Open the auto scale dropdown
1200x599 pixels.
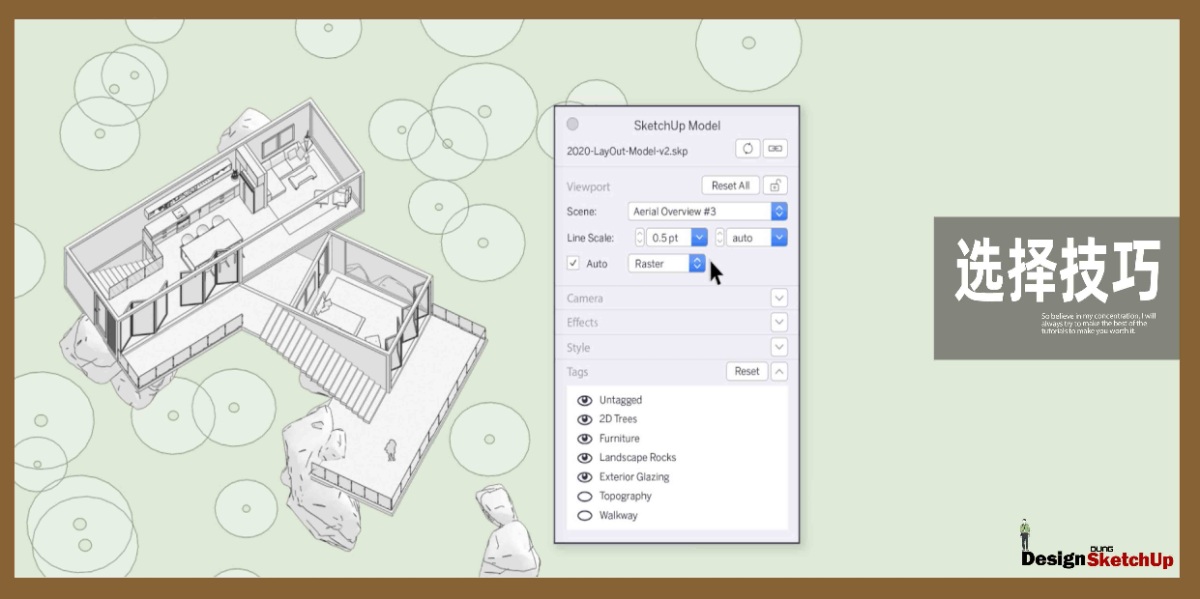pos(779,238)
